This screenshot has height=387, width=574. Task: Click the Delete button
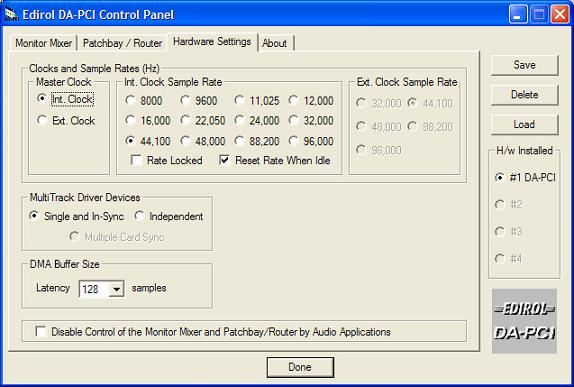(x=524, y=94)
